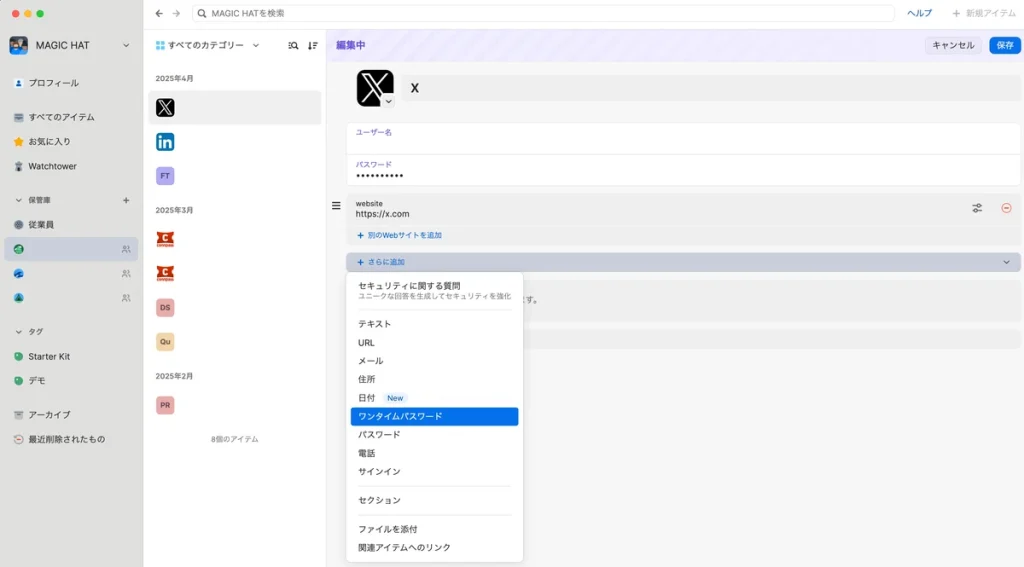
Task: Click the 保存 save button
Action: click(1004, 45)
